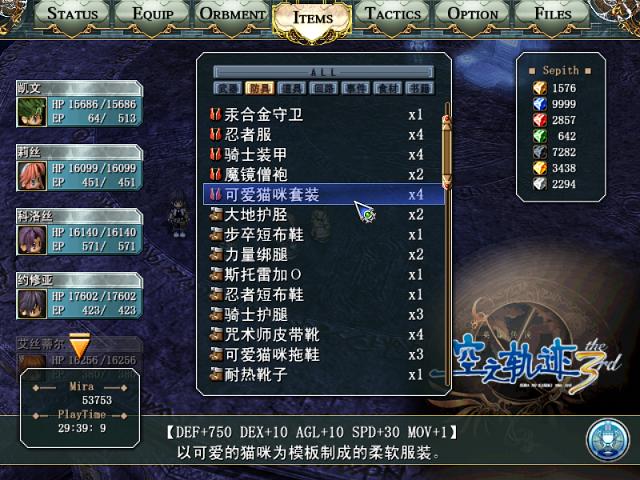Go to the Tactics tab
Image resolution: width=640 pixels, height=480 pixels.
click(x=393, y=14)
